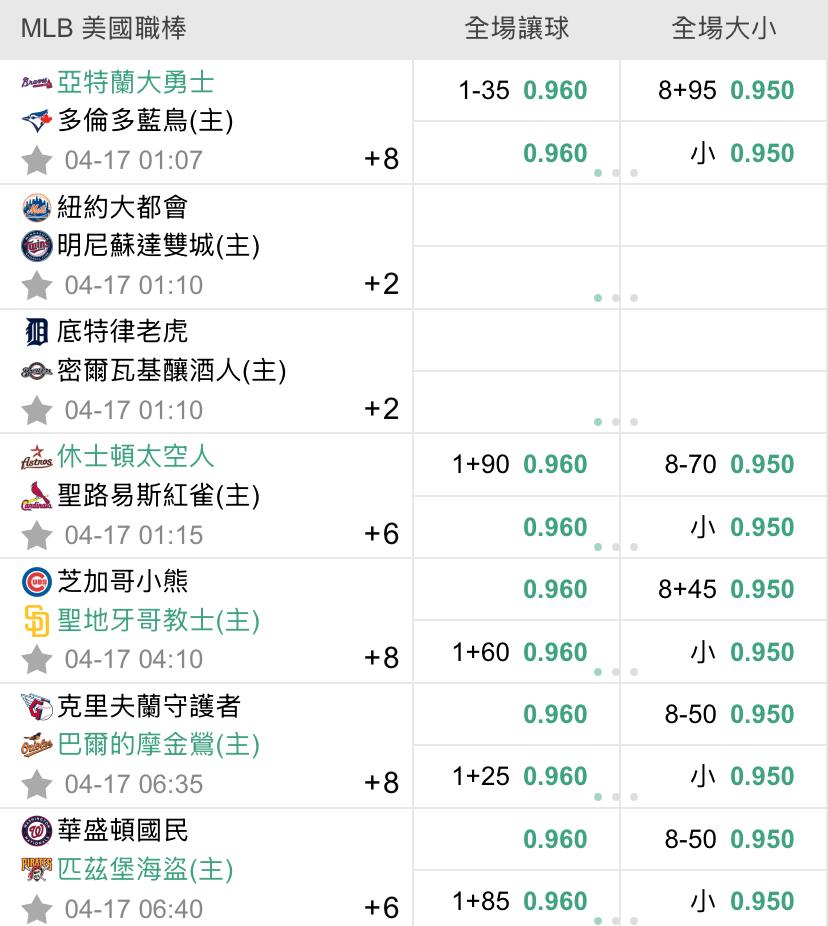Click the Detroit Tigers D logo
The height and width of the screenshot is (926, 828).
click(x=37, y=332)
